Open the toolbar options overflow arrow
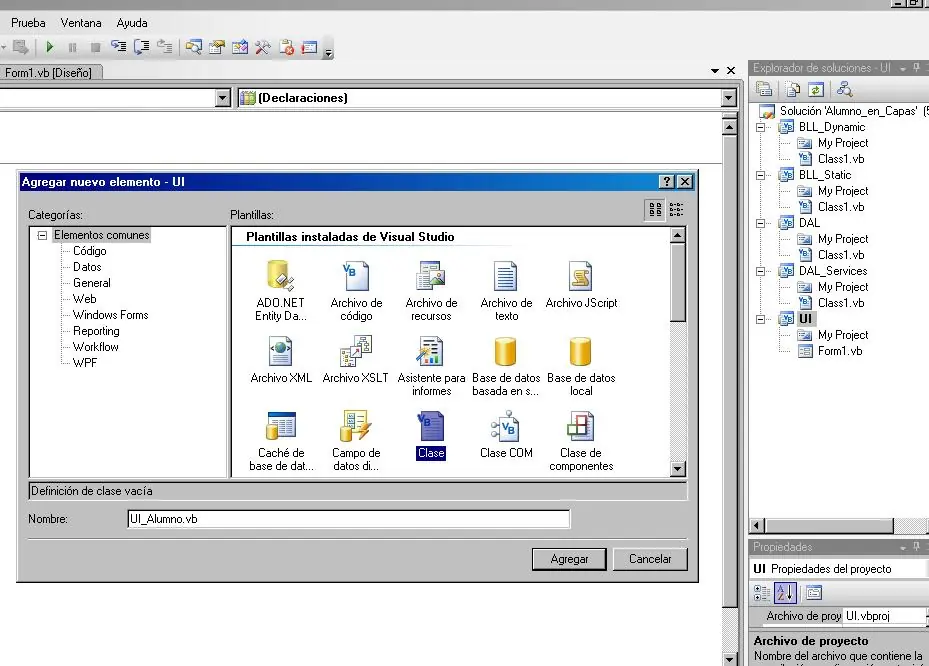 (x=329, y=52)
